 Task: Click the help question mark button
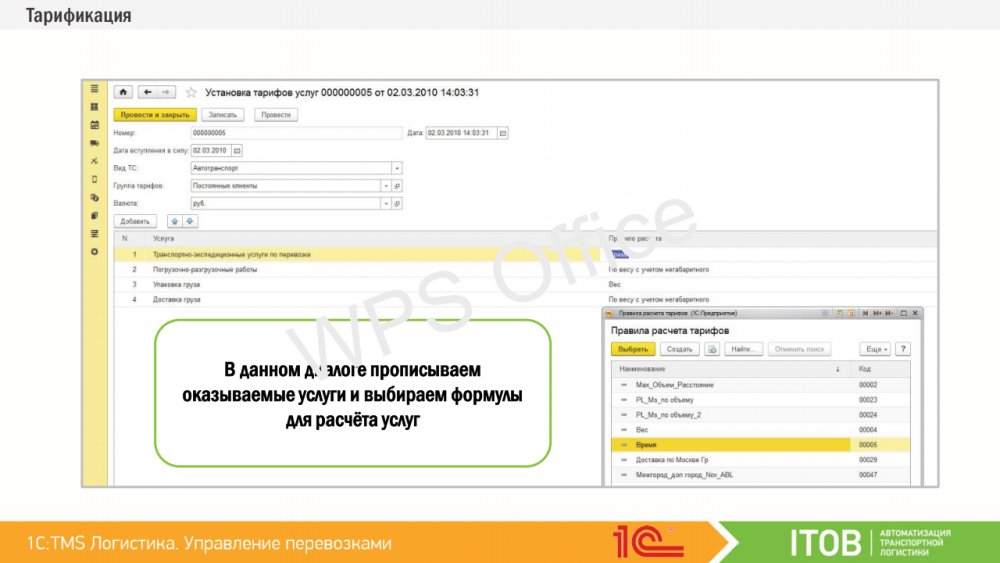tap(903, 349)
